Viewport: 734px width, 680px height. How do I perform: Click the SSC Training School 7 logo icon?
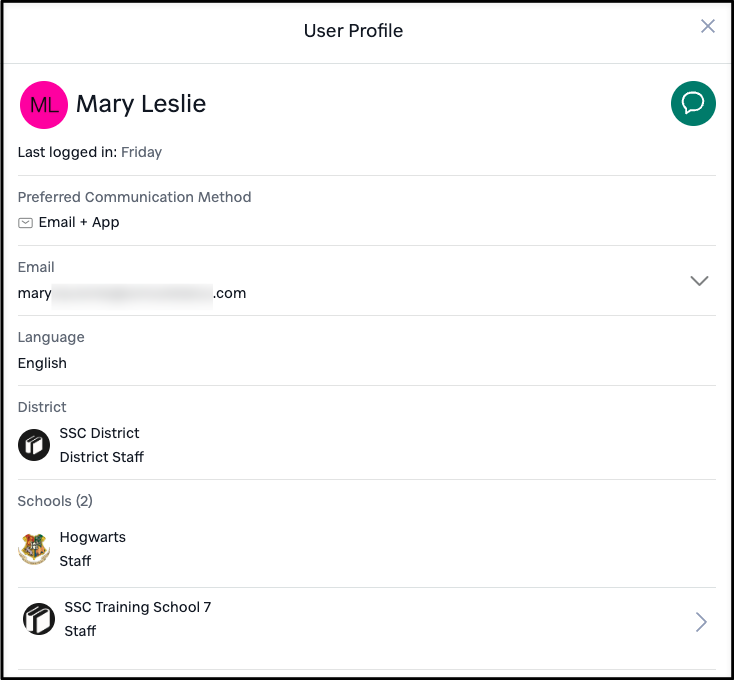point(39,619)
